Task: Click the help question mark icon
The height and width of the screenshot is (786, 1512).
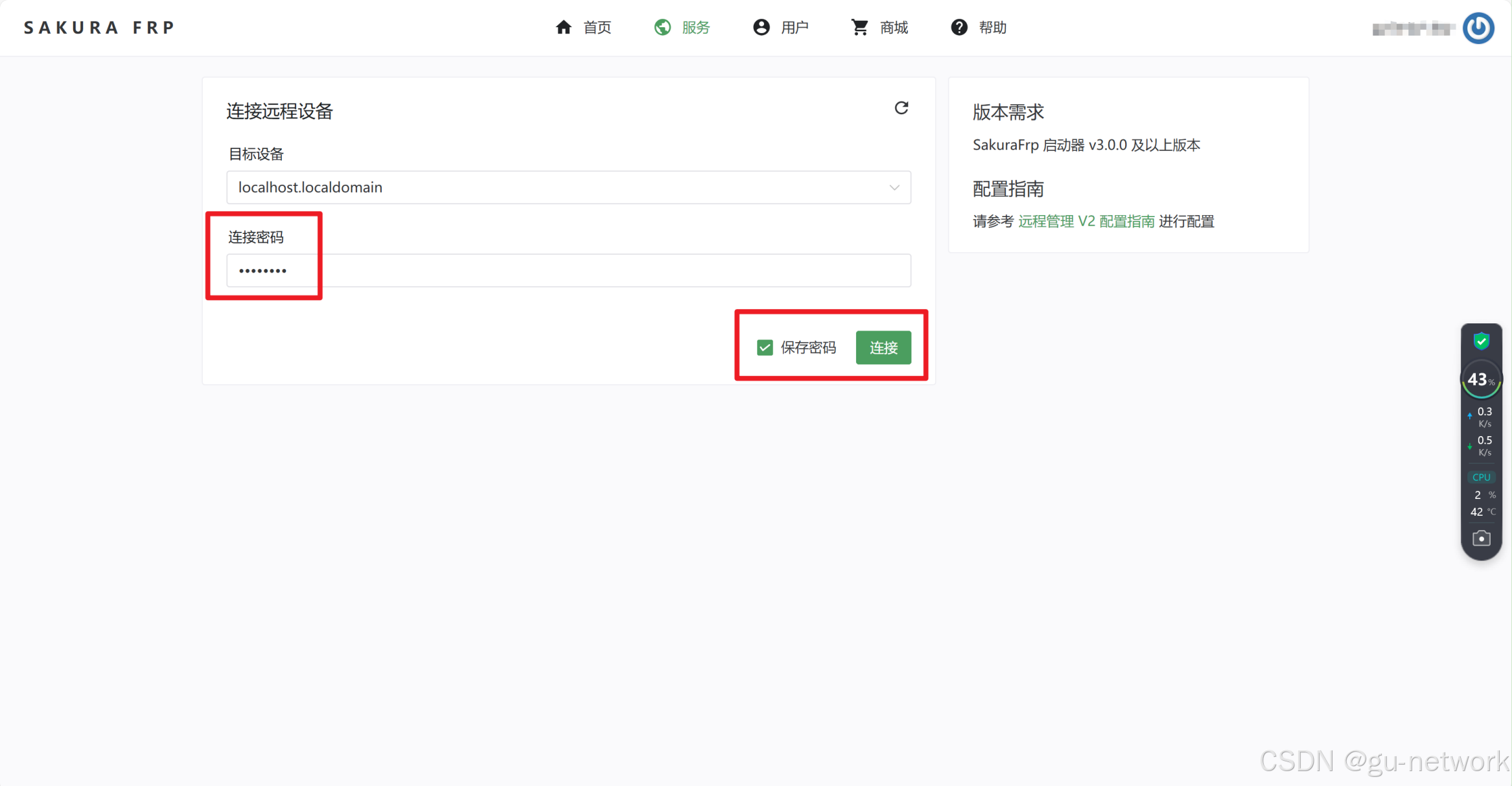Action: 959,27
